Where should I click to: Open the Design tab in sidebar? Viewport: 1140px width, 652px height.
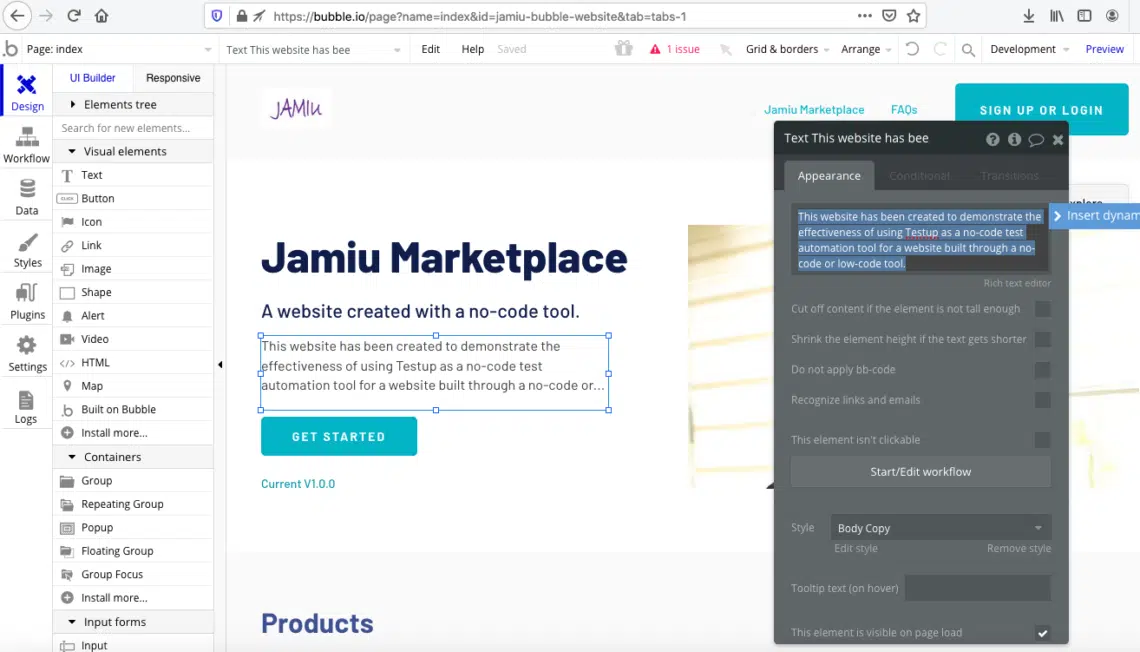pyautogui.click(x=27, y=92)
